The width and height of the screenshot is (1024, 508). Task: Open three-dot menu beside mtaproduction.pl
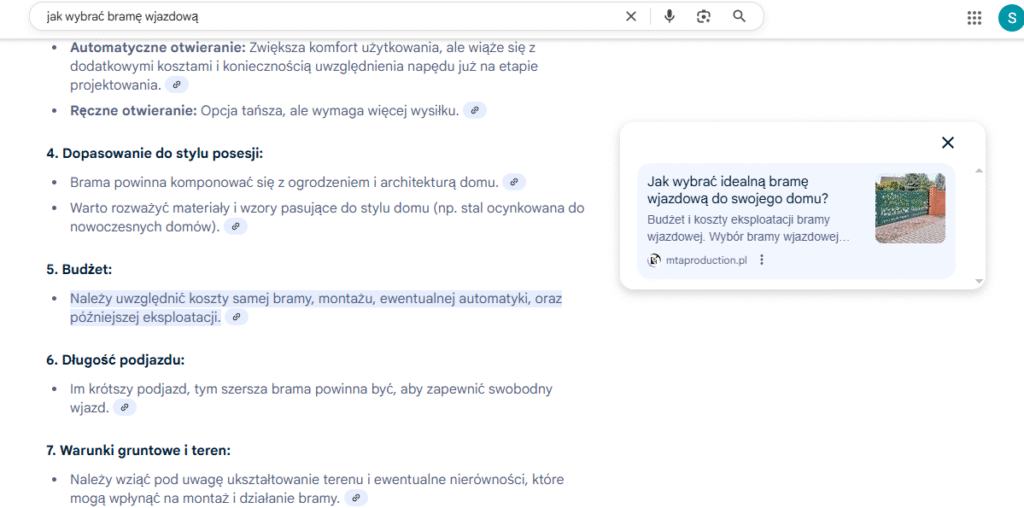tap(762, 260)
